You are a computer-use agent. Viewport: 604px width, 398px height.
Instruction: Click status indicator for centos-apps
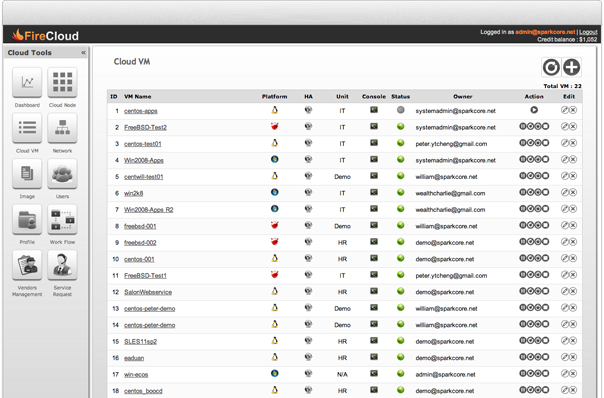coord(401,110)
